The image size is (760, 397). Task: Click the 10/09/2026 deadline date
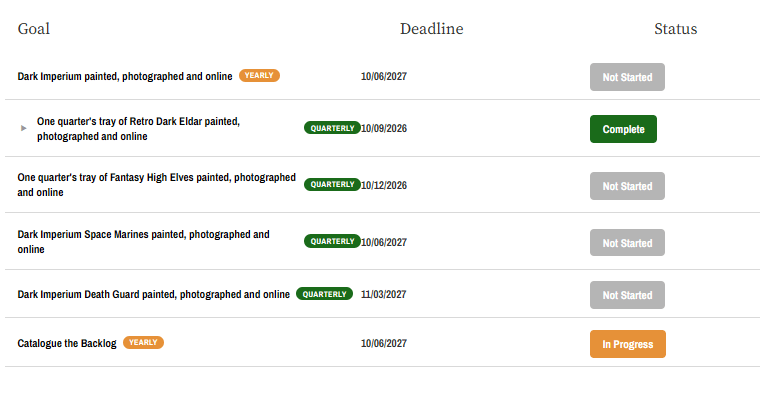point(384,128)
